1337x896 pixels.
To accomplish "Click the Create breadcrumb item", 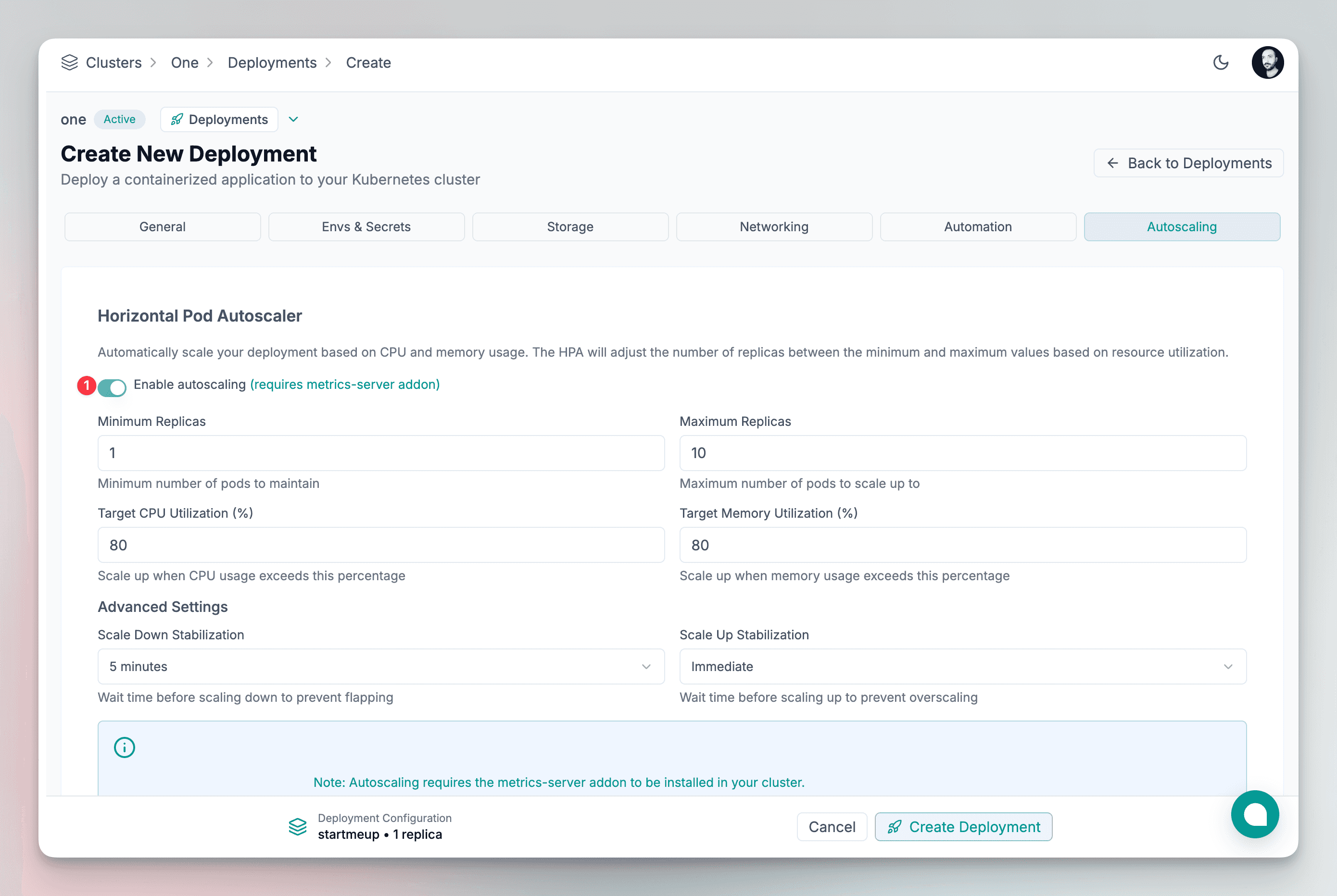I will point(368,62).
